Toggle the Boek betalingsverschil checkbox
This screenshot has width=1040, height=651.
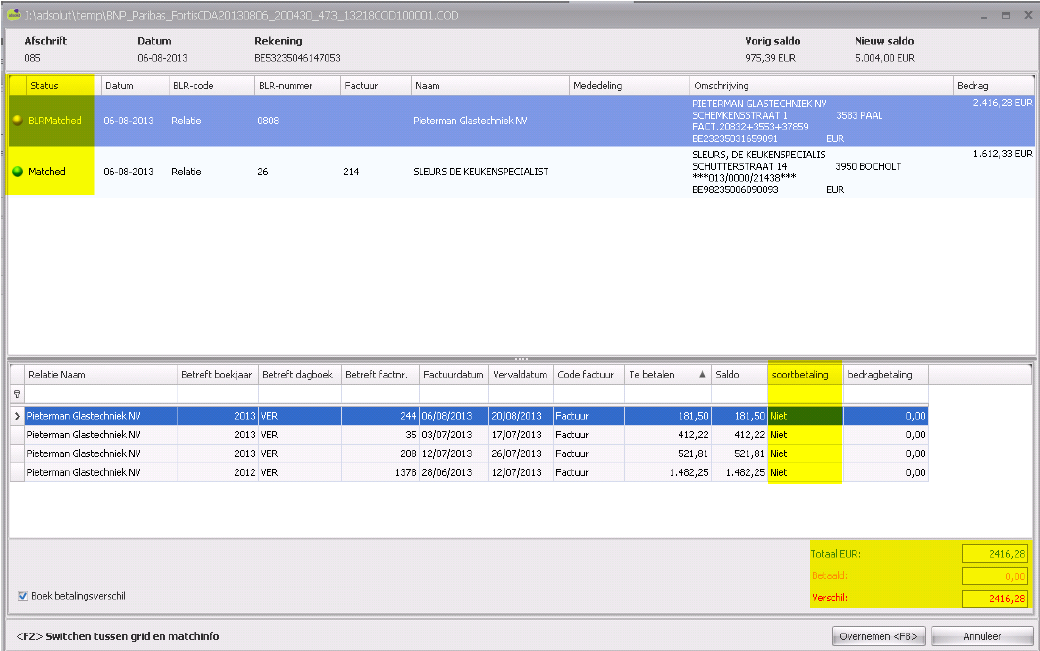click(x=23, y=596)
